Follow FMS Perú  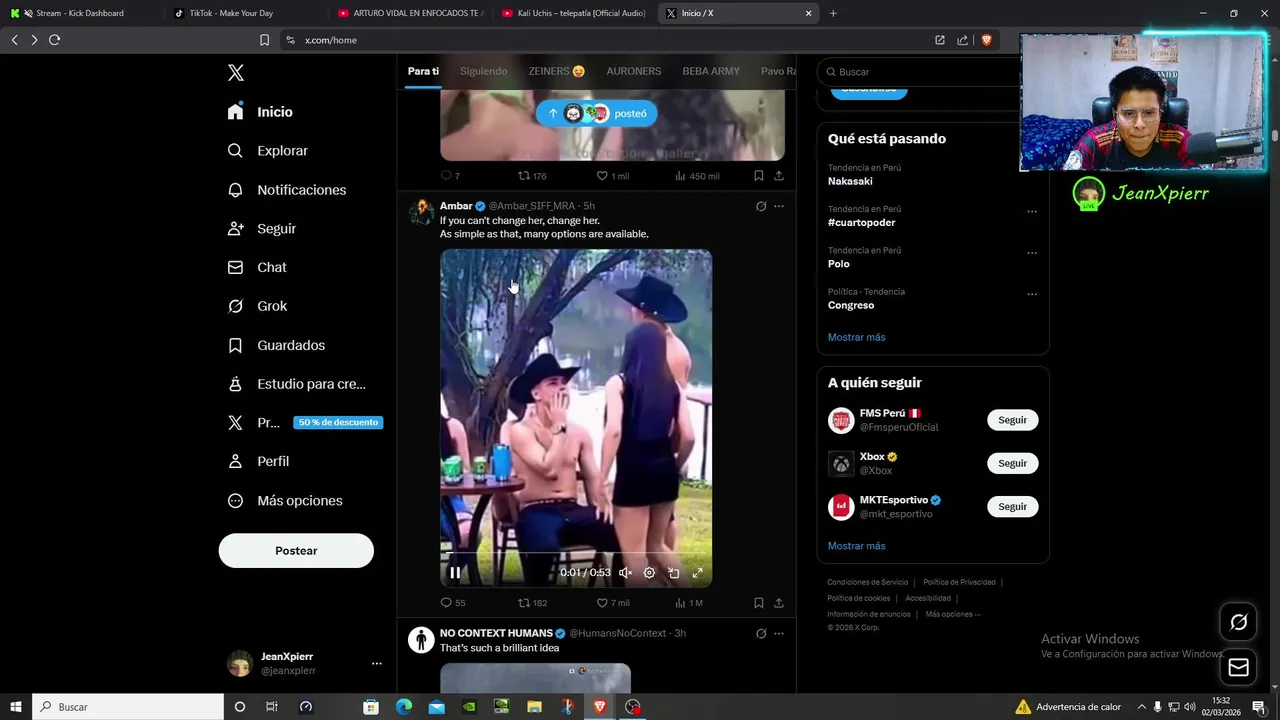point(1012,420)
